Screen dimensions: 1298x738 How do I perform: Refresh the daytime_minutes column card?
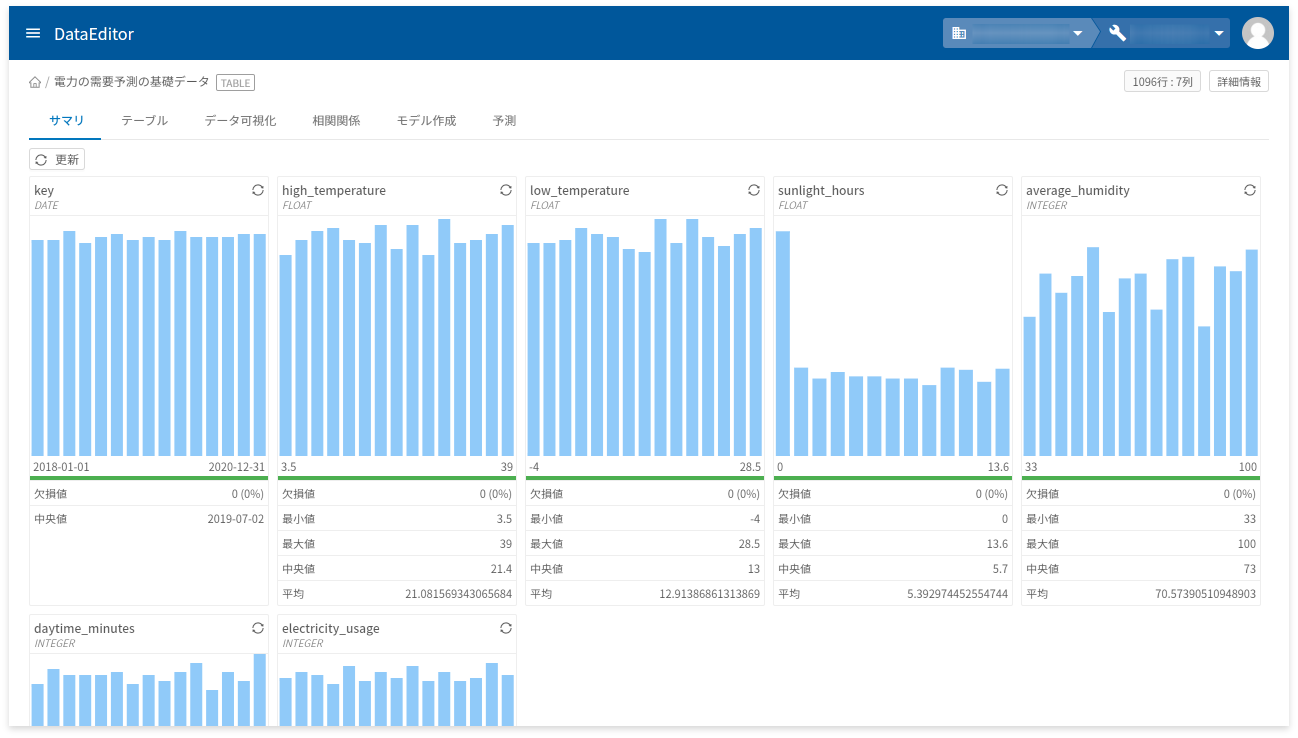point(258,628)
